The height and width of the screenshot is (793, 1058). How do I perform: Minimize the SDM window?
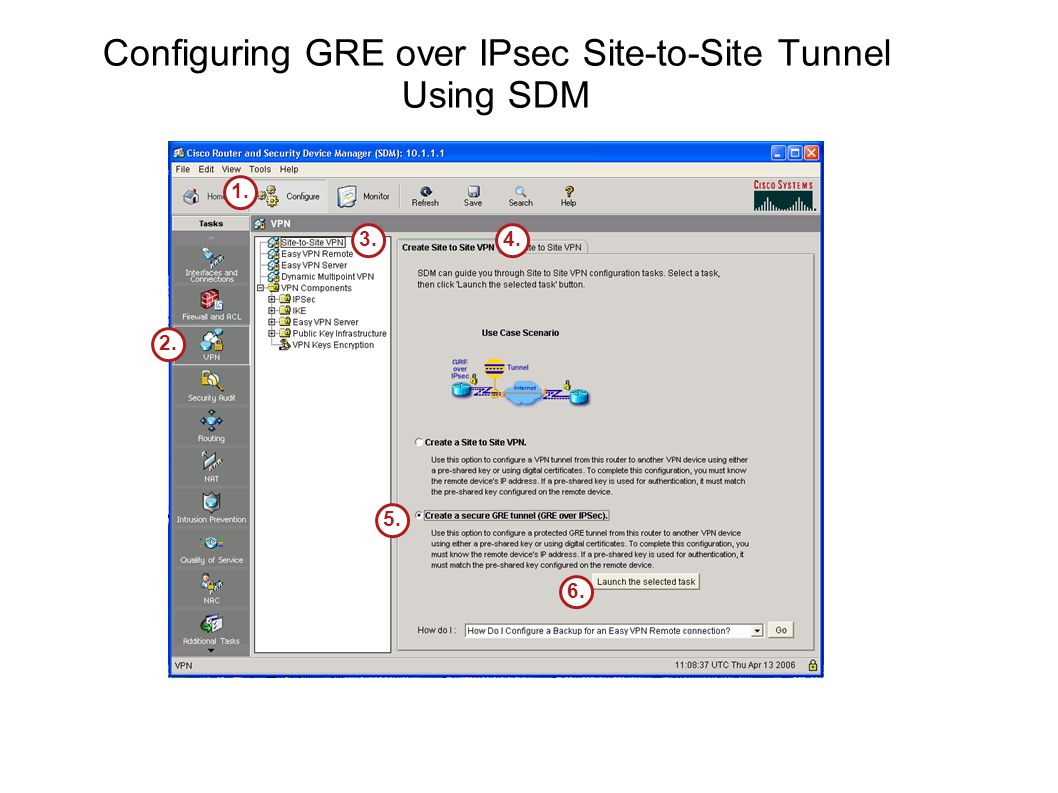[x=779, y=153]
